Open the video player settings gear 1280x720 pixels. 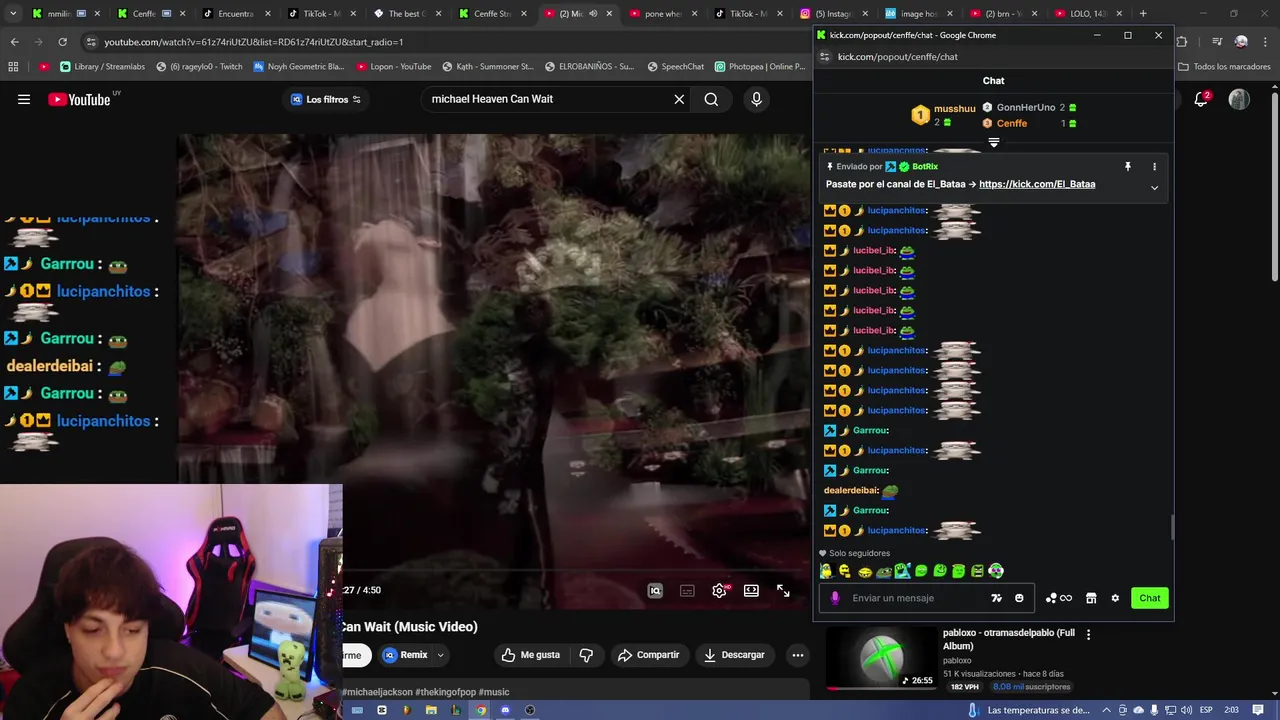coord(719,591)
